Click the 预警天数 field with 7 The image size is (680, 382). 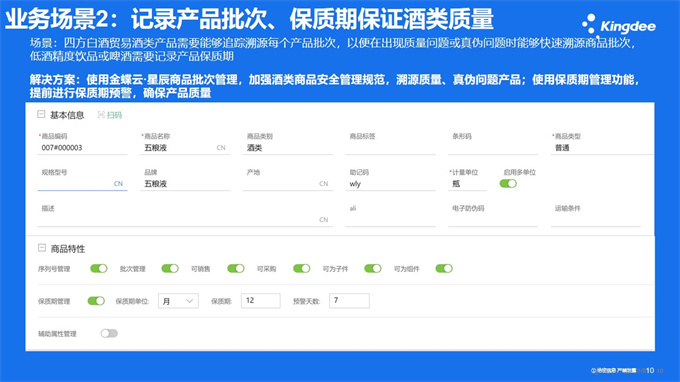(350, 300)
